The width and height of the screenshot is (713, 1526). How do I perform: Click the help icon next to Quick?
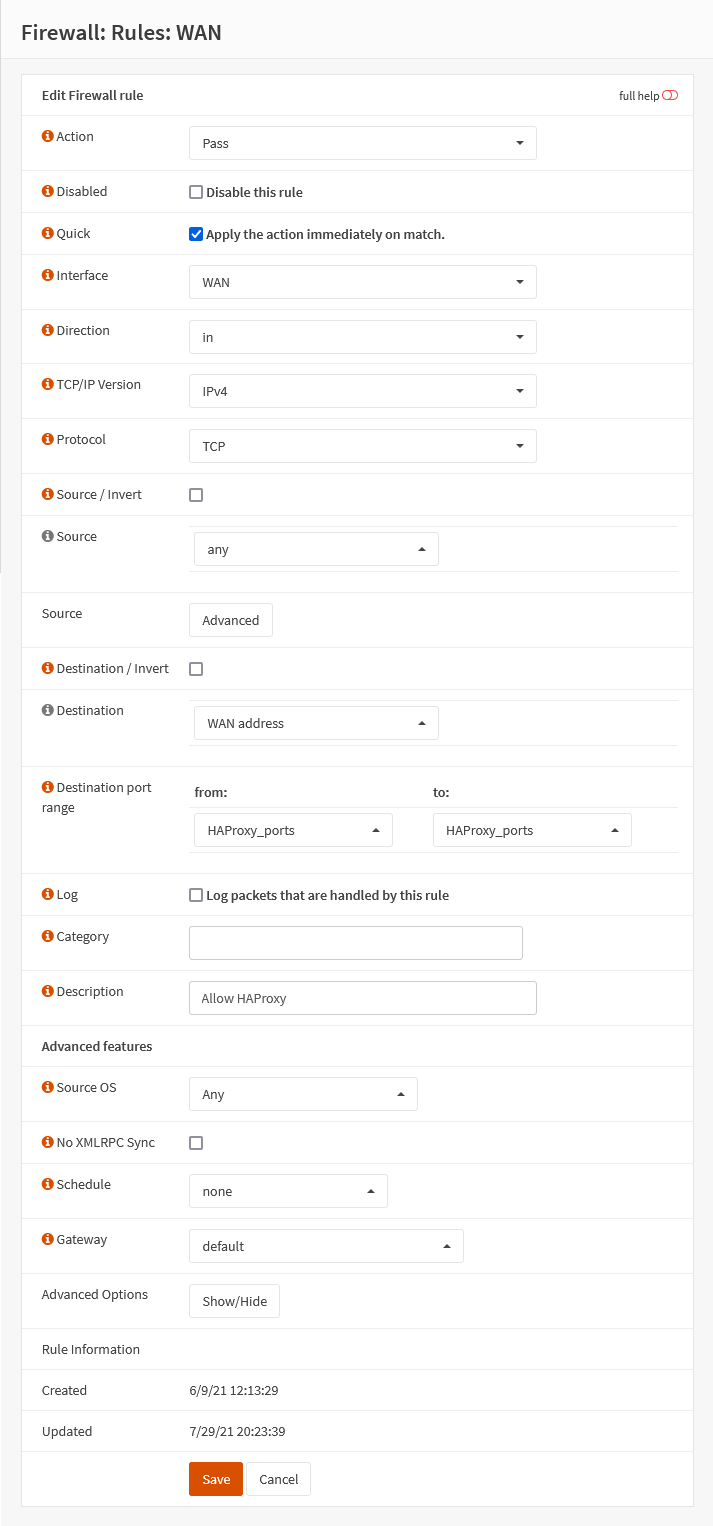tap(47, 233)
